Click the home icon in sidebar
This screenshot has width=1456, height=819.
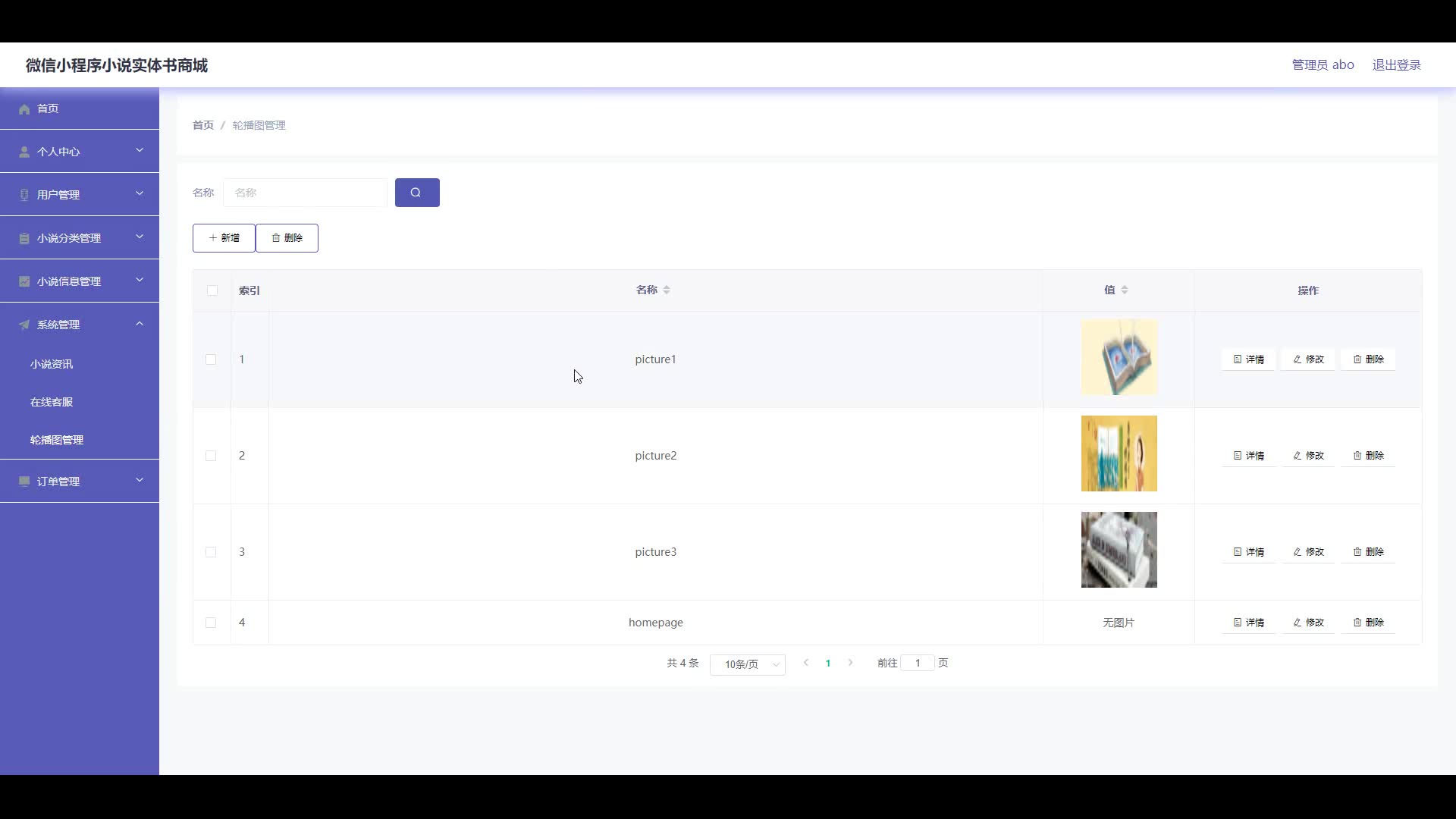tap(24, 109)
